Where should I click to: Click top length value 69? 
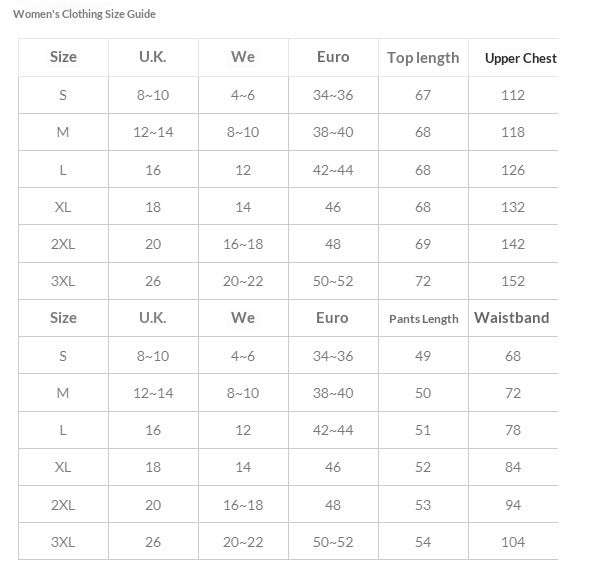click(423, 244)
